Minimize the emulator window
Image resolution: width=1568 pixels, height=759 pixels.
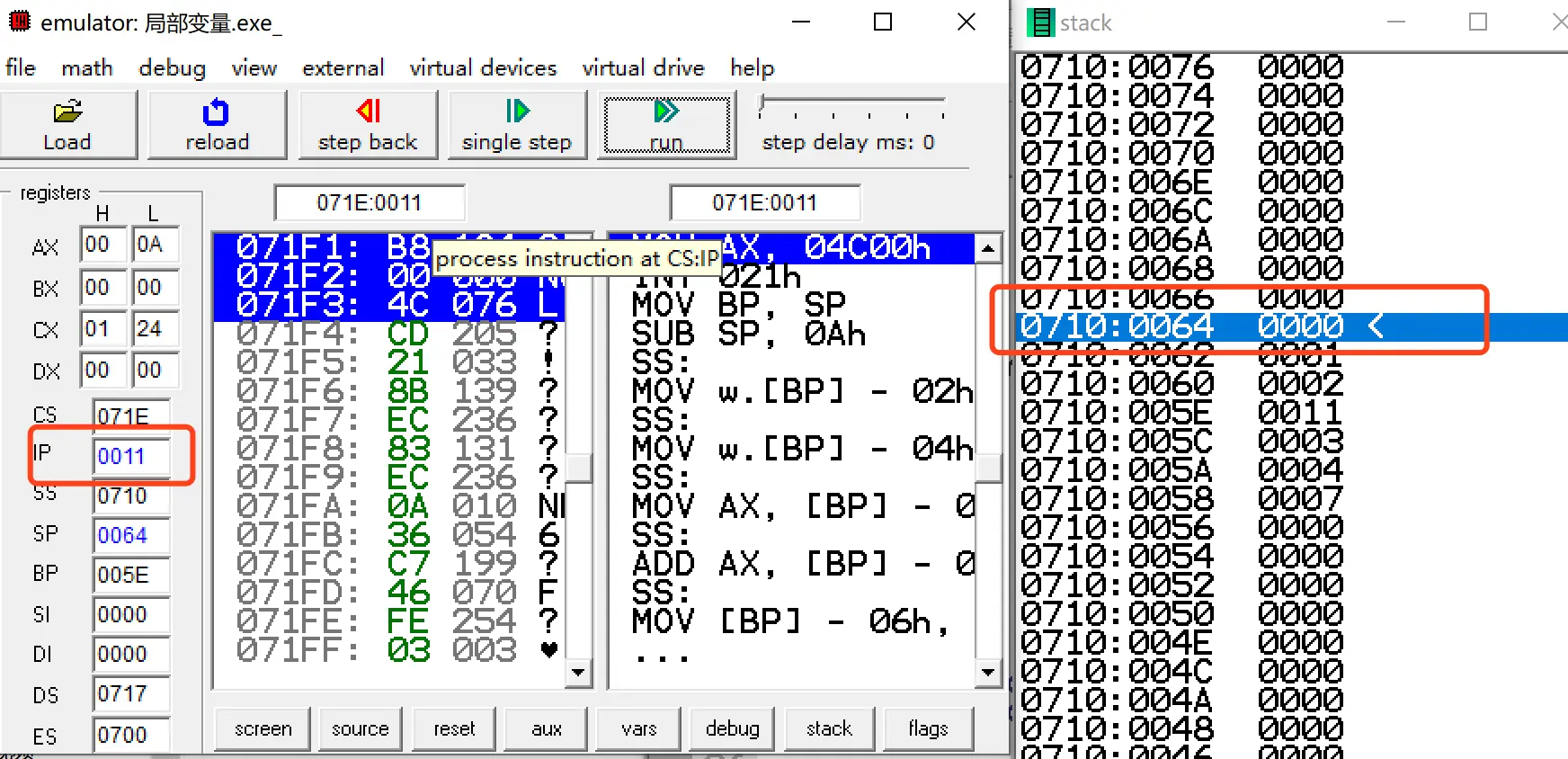(x=801, y=22)
